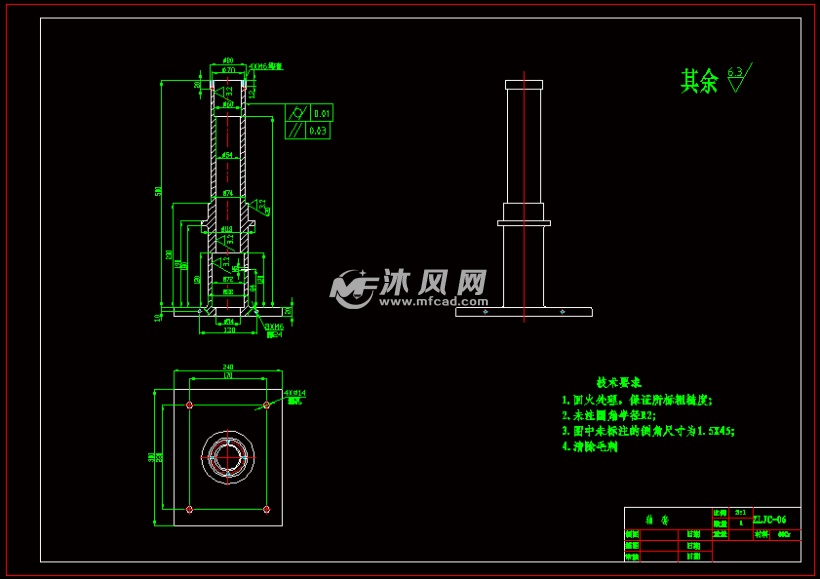Image resolution: width=820 pixels, height=579 pixels.
Task: Click the material value 40Cr cell
Action: click(784, 534)
